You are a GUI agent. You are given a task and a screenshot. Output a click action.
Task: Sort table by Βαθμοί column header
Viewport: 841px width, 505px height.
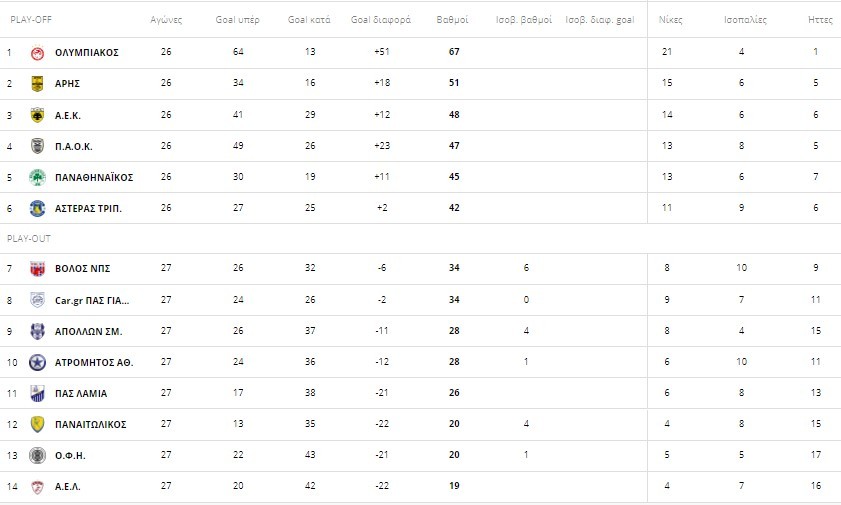click(x=453, y=20)
